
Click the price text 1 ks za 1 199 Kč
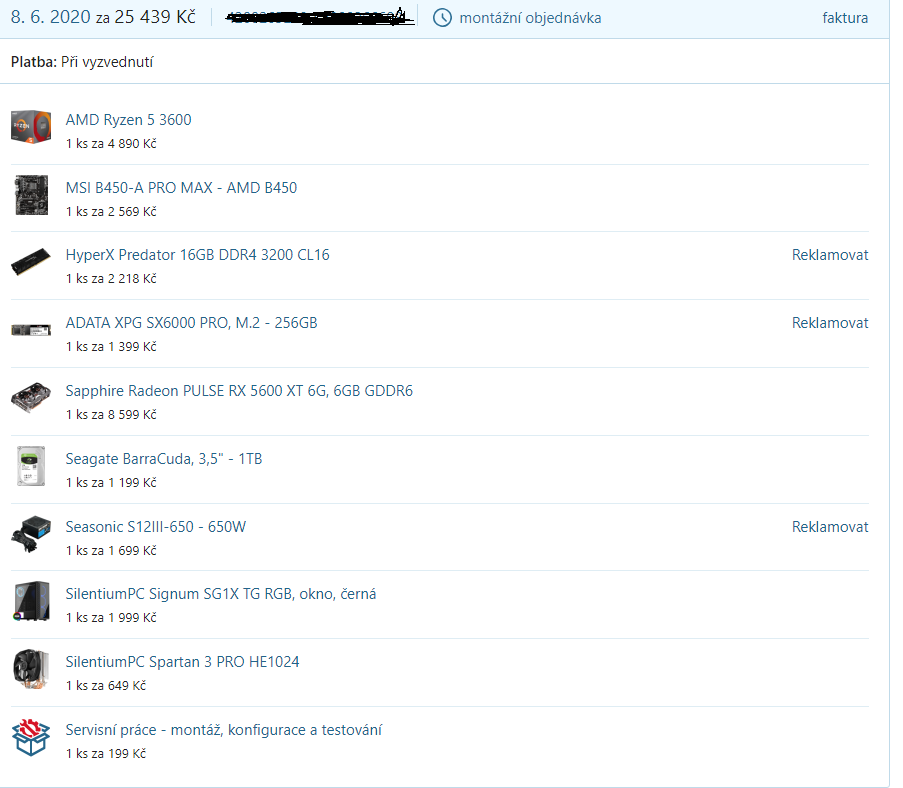pyautogui.click(x=111, y=483)
